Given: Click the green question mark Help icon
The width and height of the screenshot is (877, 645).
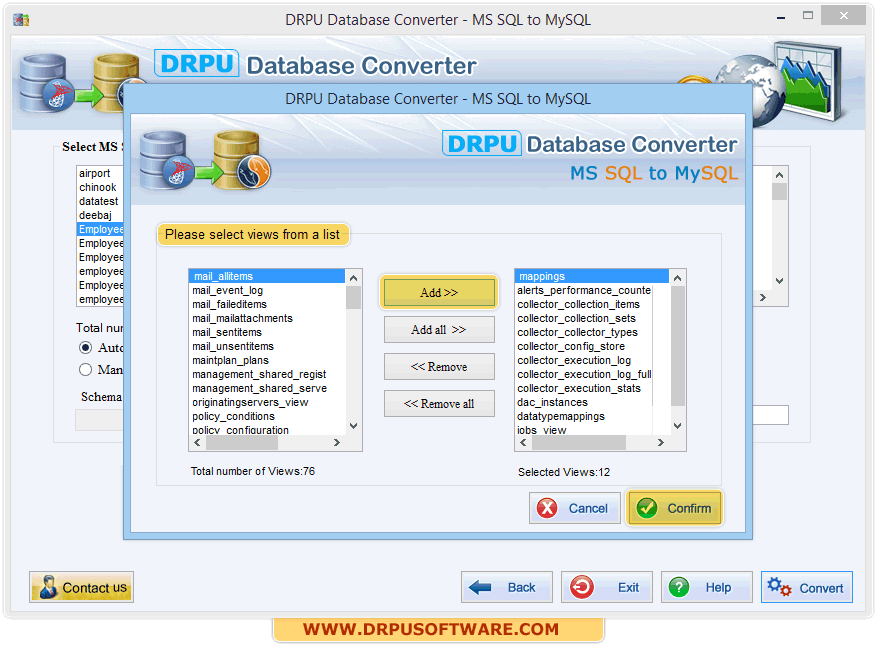Looking at the screenshot, I should (679, 587).
